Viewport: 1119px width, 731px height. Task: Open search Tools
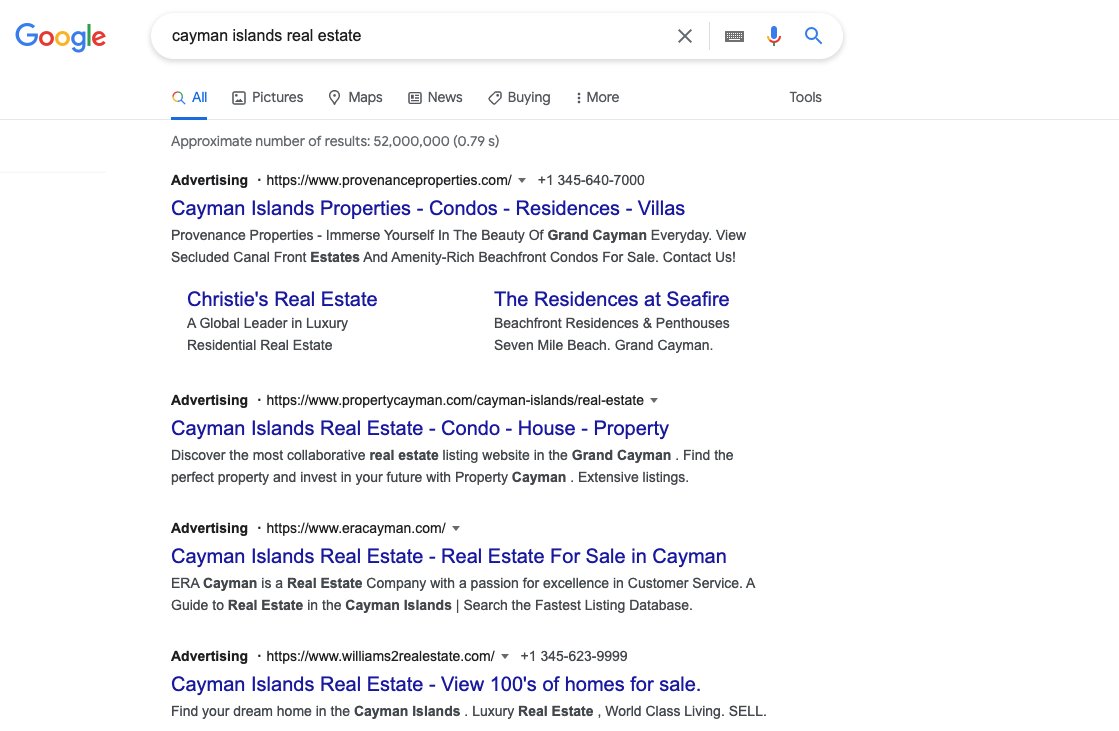pyautogui.click(x=805, y=97)
